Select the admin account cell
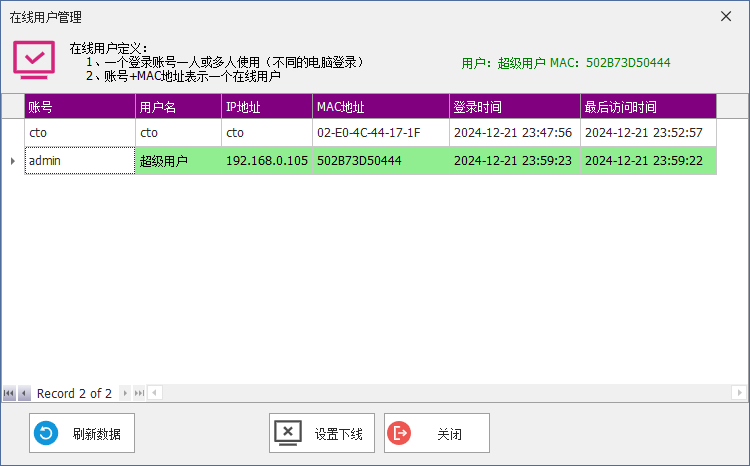 80,161
